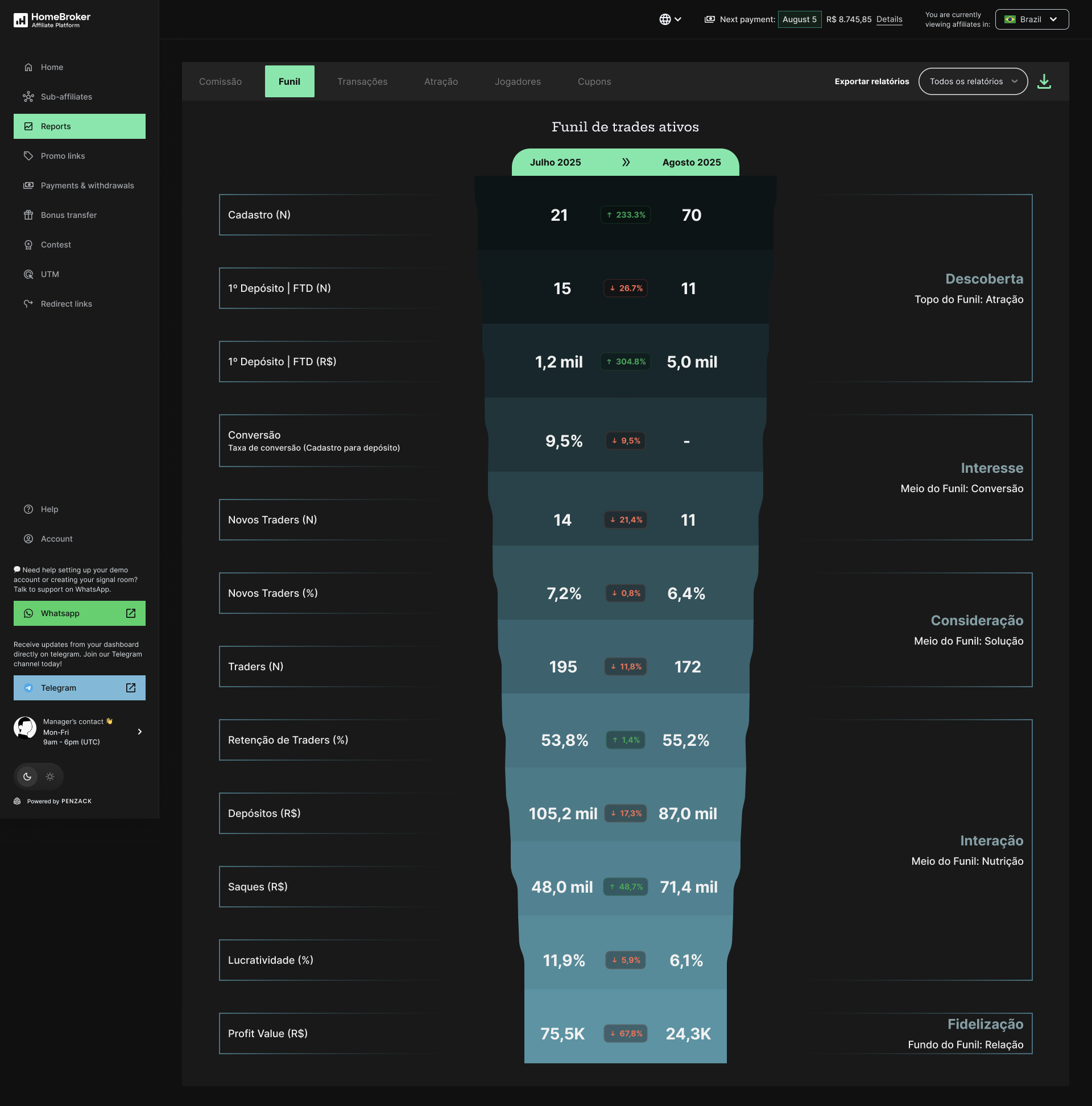Toggle dark mode with moon icon

(x=27, y=776)
